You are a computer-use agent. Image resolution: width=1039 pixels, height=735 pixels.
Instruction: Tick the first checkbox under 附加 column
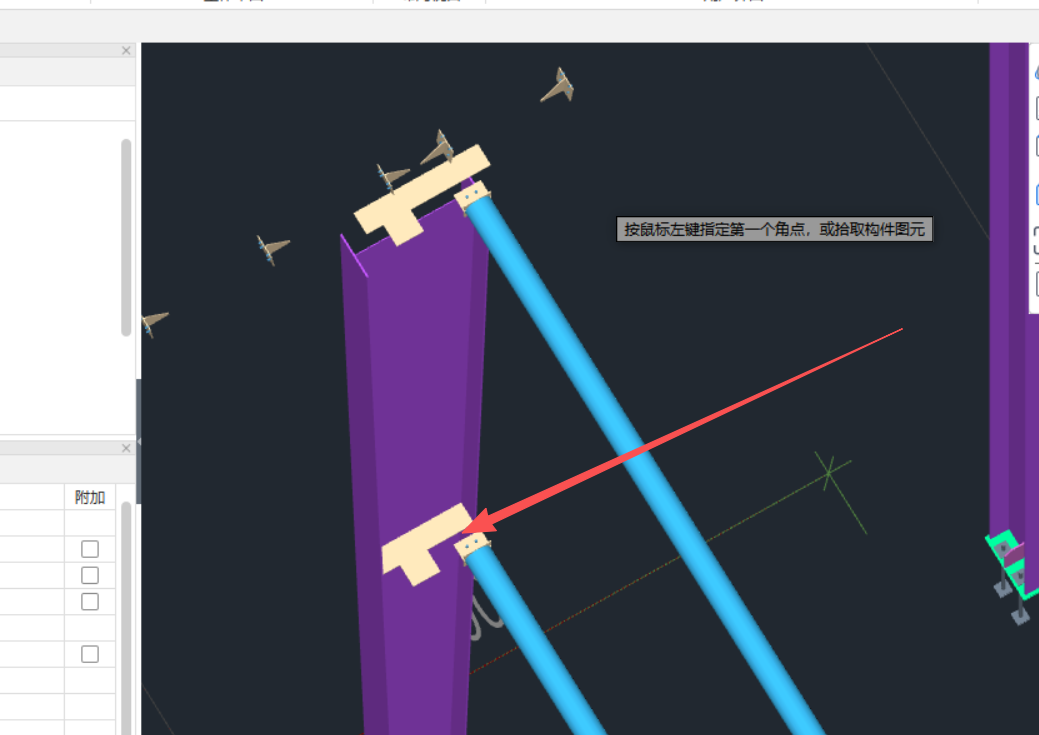coord(90,549)
